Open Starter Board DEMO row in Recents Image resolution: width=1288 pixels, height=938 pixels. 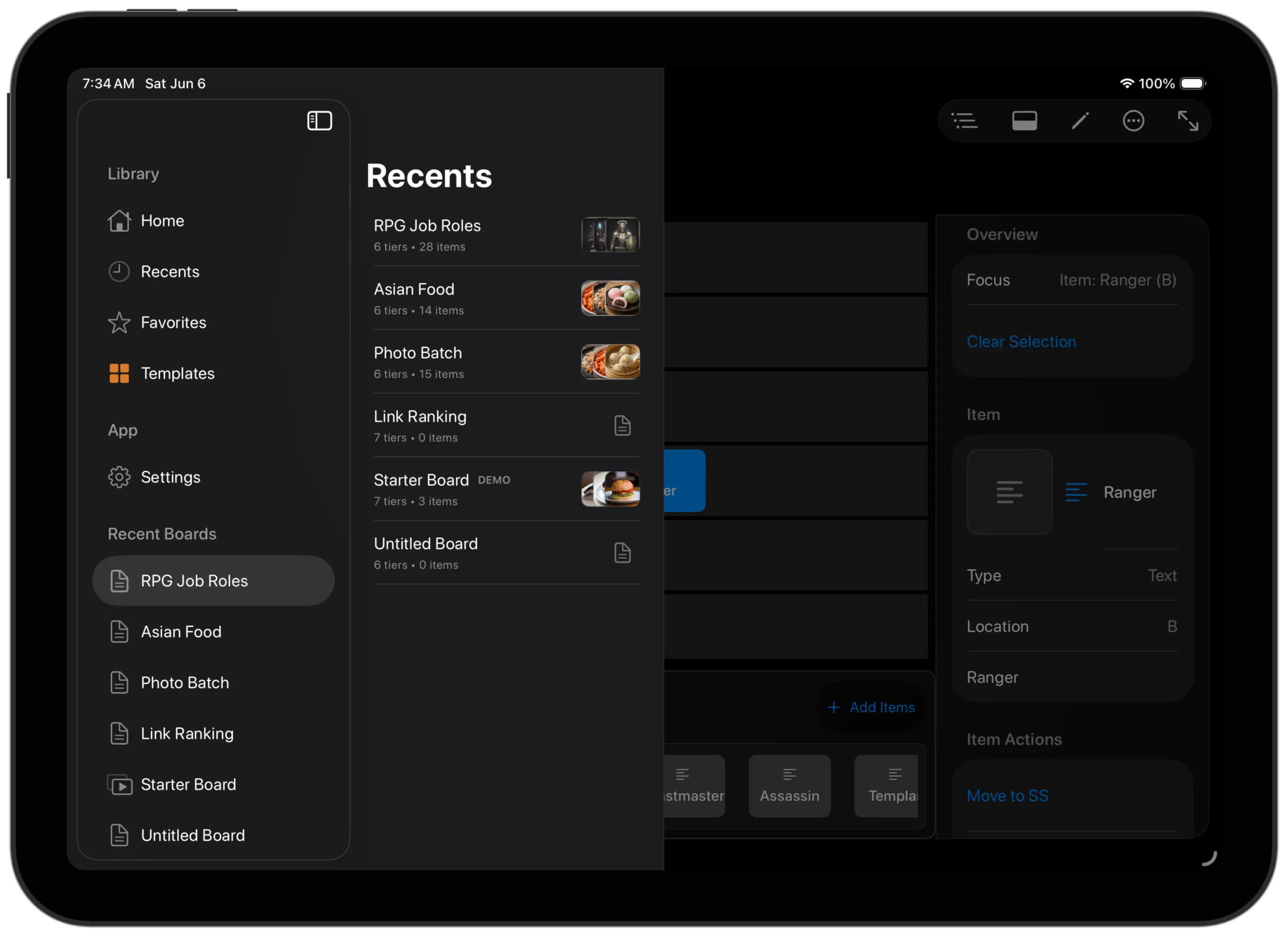(506, 489)
